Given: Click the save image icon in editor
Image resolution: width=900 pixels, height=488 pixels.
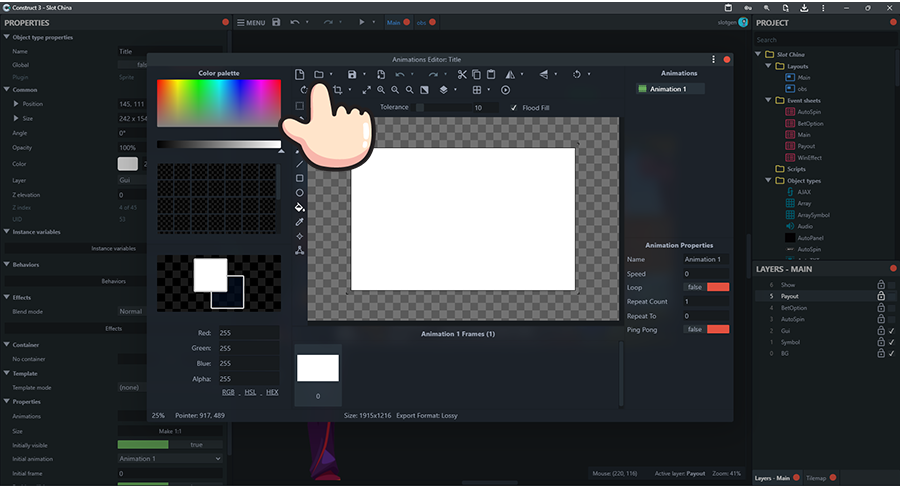Looking at the screenshot, I should click(x=352, y=74).
